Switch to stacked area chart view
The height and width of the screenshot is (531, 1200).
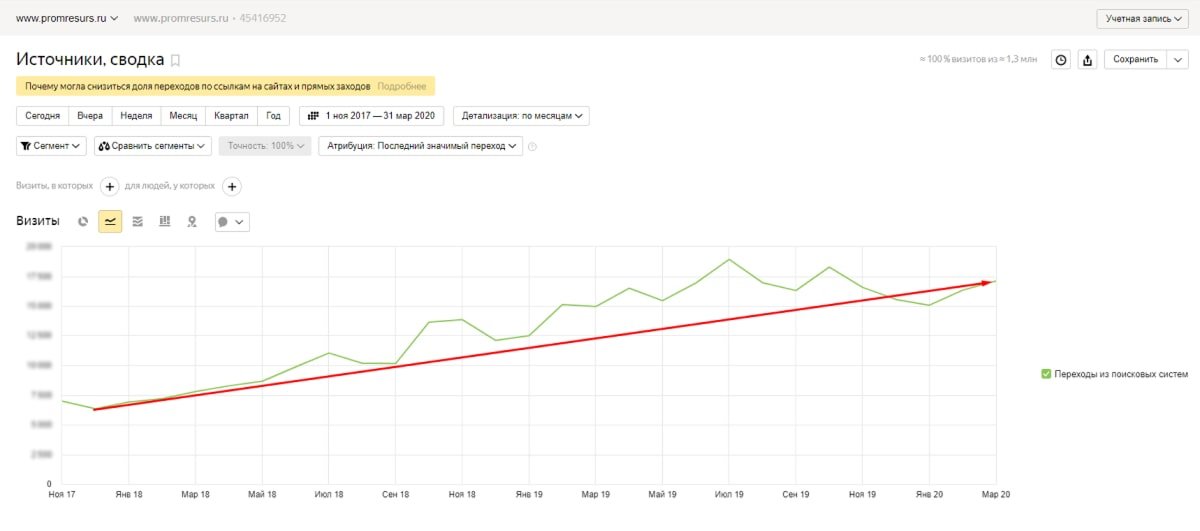click(138, 221)
